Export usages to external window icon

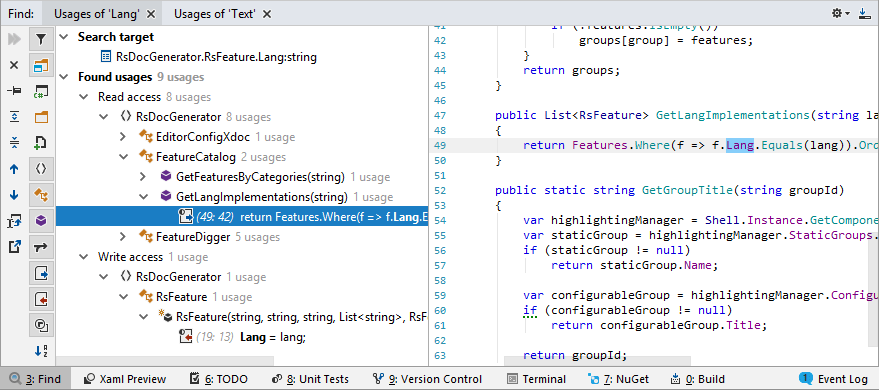pos(15,247)
